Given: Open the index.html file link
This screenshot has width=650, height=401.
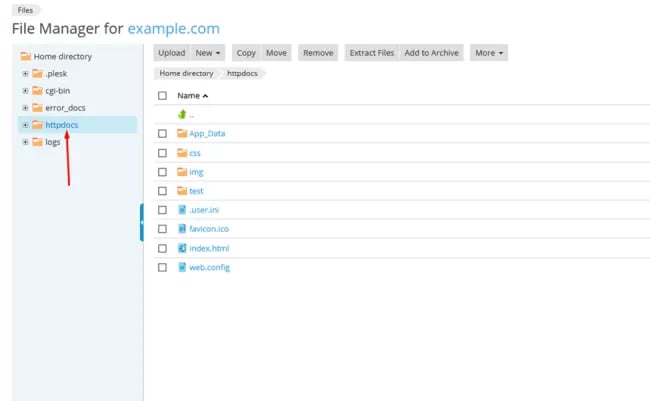Looking at the screenshot, I should (209, 248).
